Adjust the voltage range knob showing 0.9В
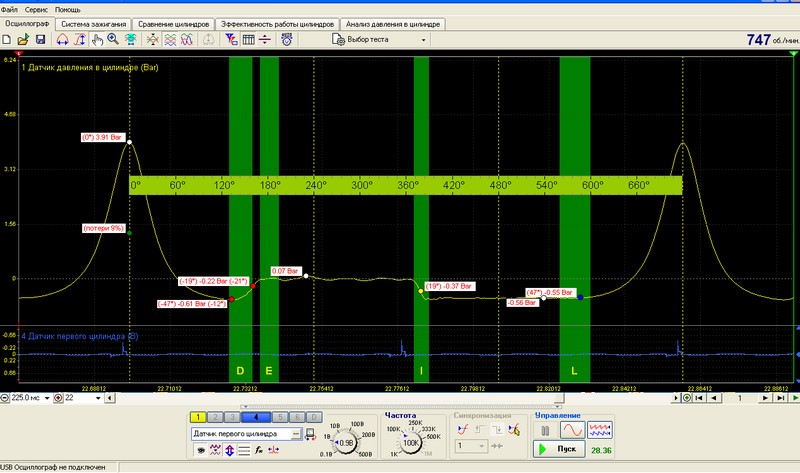 coord(345,443)
